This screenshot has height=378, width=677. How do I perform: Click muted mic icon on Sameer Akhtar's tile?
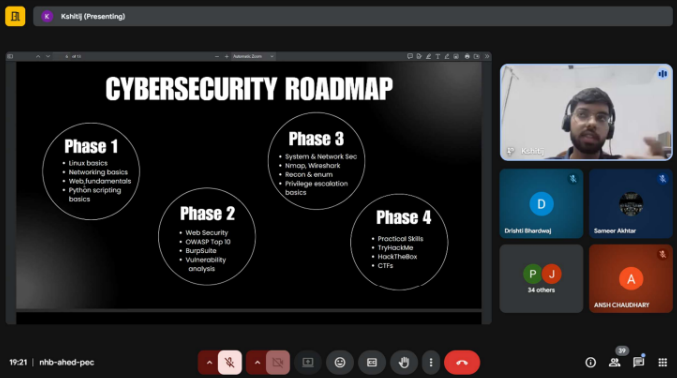(x=662, y=178)
